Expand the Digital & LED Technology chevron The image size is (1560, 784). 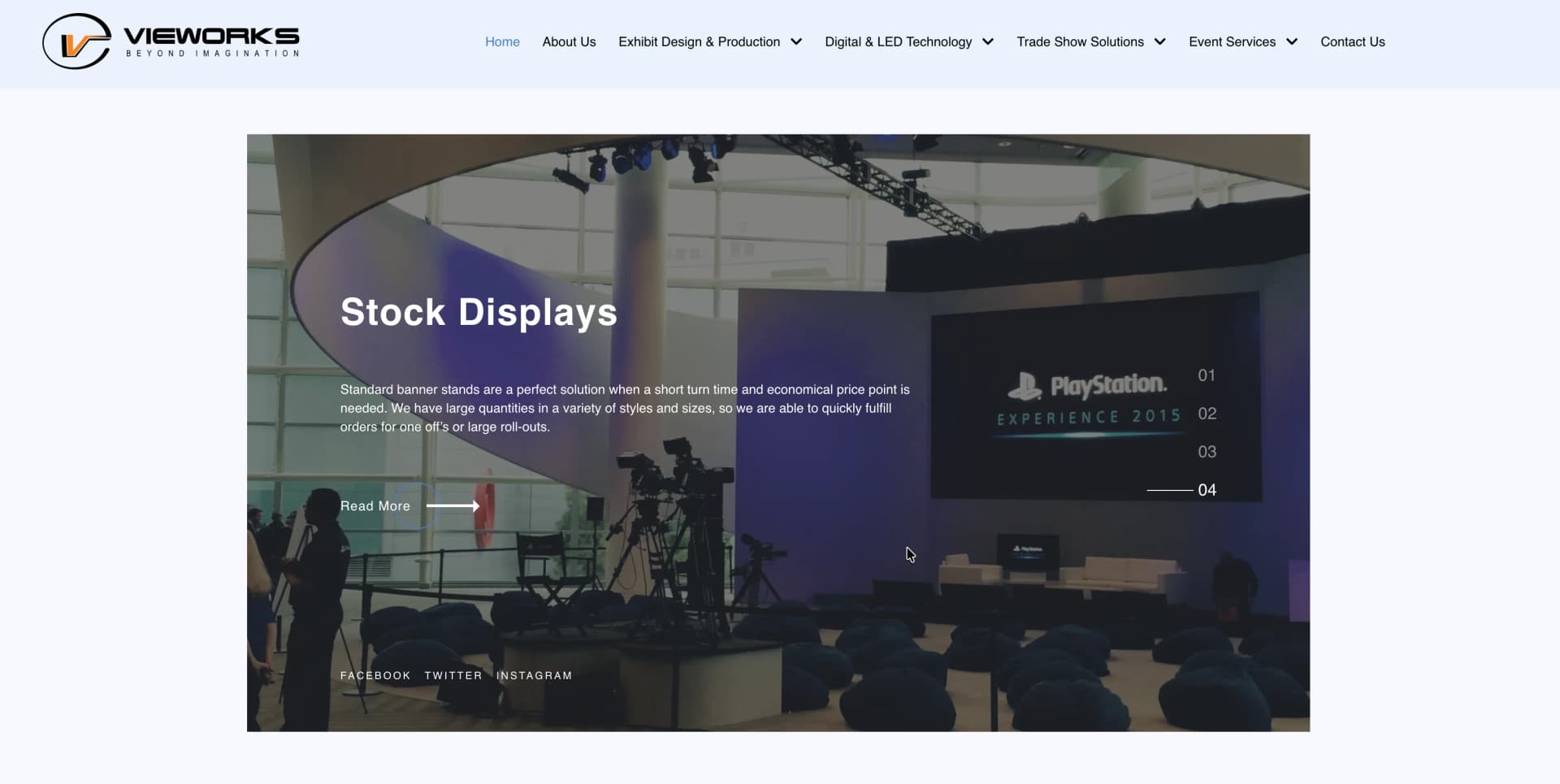coord(988,42)
